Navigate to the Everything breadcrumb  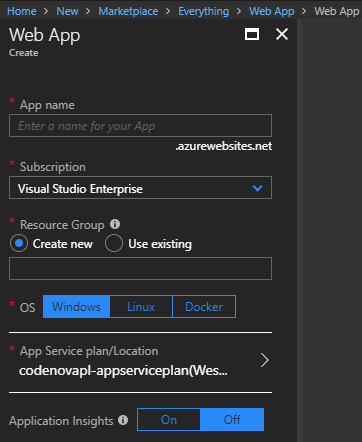tap(204, 11)
